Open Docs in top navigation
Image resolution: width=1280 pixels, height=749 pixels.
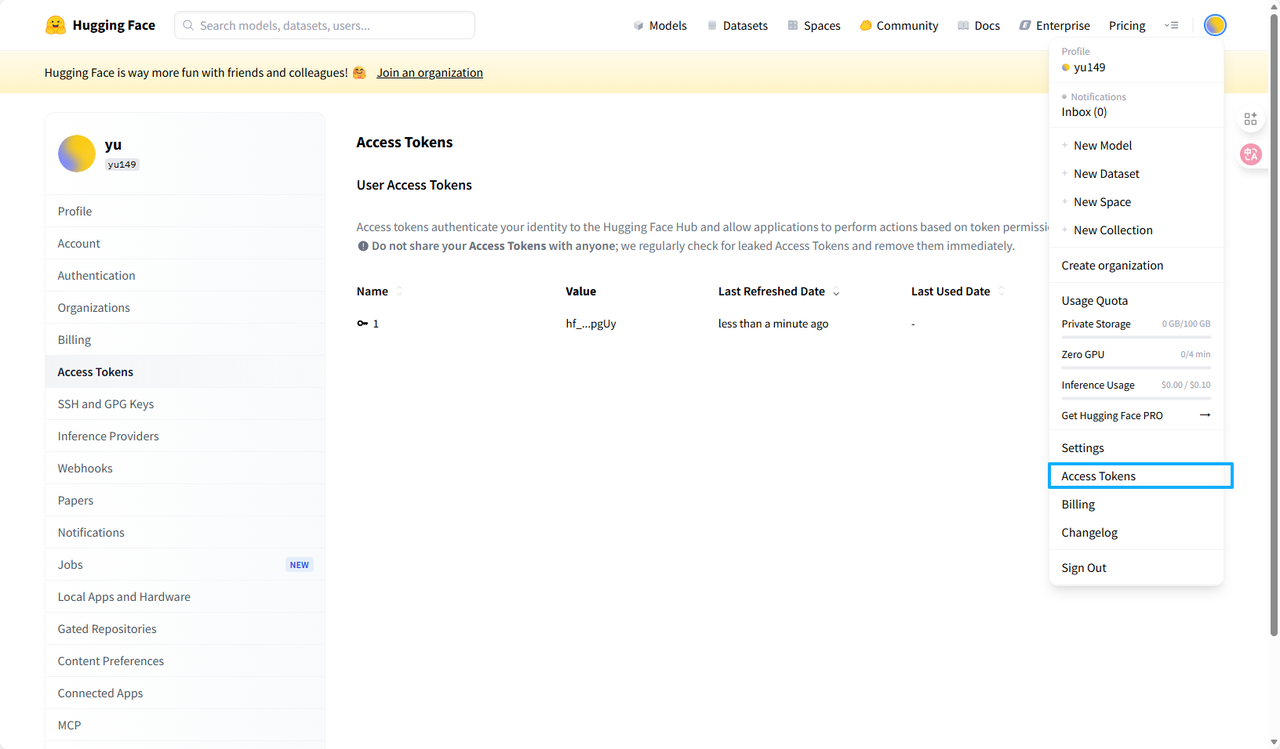coord(979,25)
